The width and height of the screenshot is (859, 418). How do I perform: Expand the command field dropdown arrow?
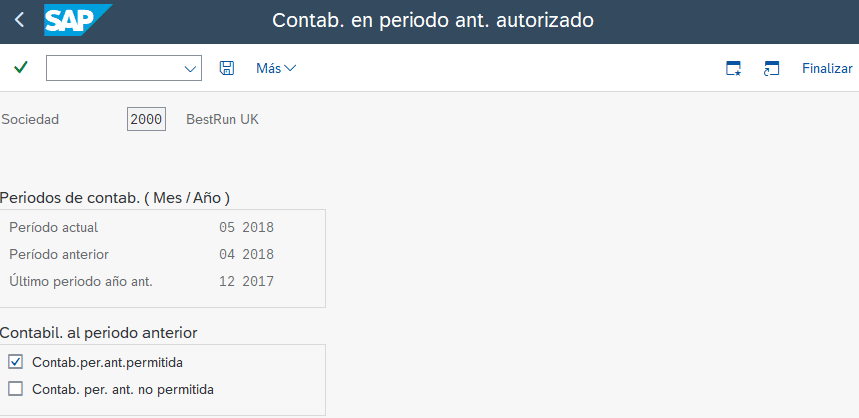[x=190, y=68]
